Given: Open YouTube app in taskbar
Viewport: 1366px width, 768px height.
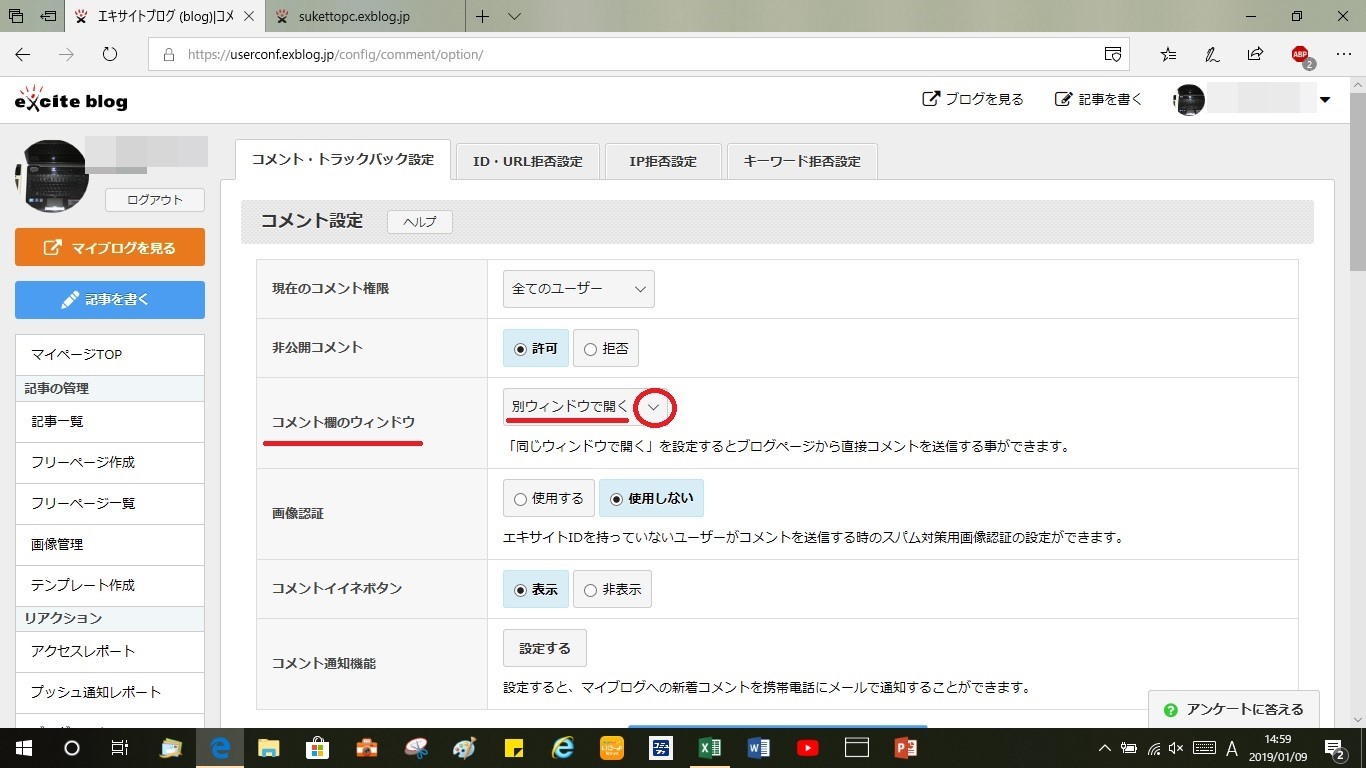Looking at the screenshot, I should pyautogui.click(x=808, y=747).
